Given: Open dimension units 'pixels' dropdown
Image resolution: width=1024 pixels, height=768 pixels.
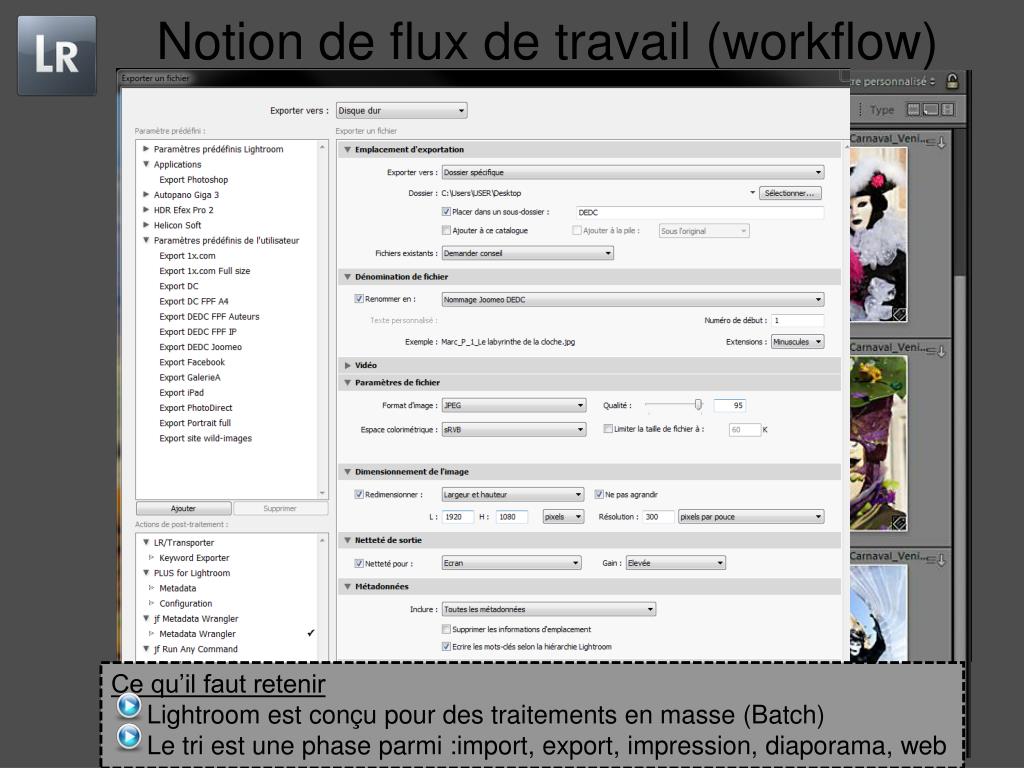Looking at the screenshot, I should 563,517.
